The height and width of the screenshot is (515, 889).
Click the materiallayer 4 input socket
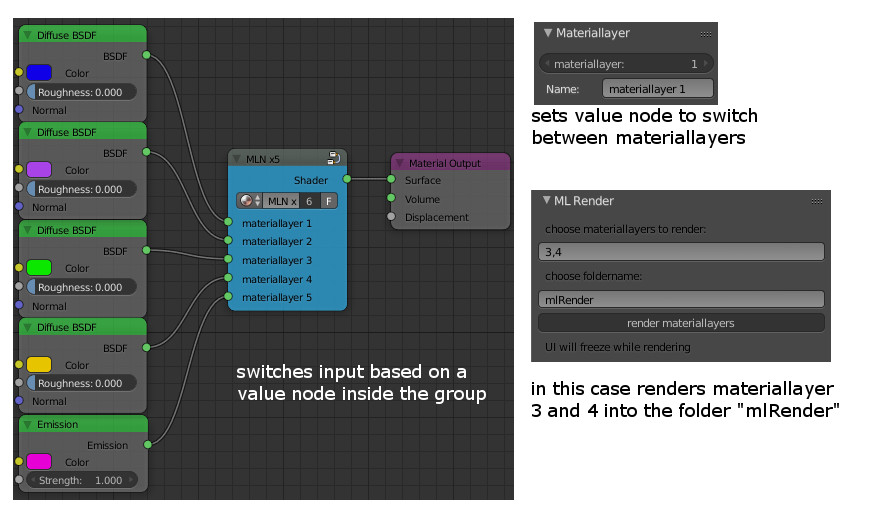[x=228, y=278]
